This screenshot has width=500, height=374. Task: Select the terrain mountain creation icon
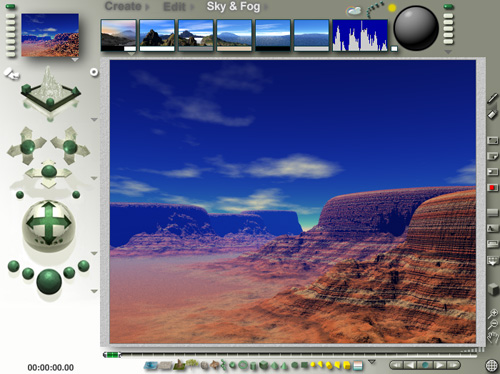pos(179,365)
